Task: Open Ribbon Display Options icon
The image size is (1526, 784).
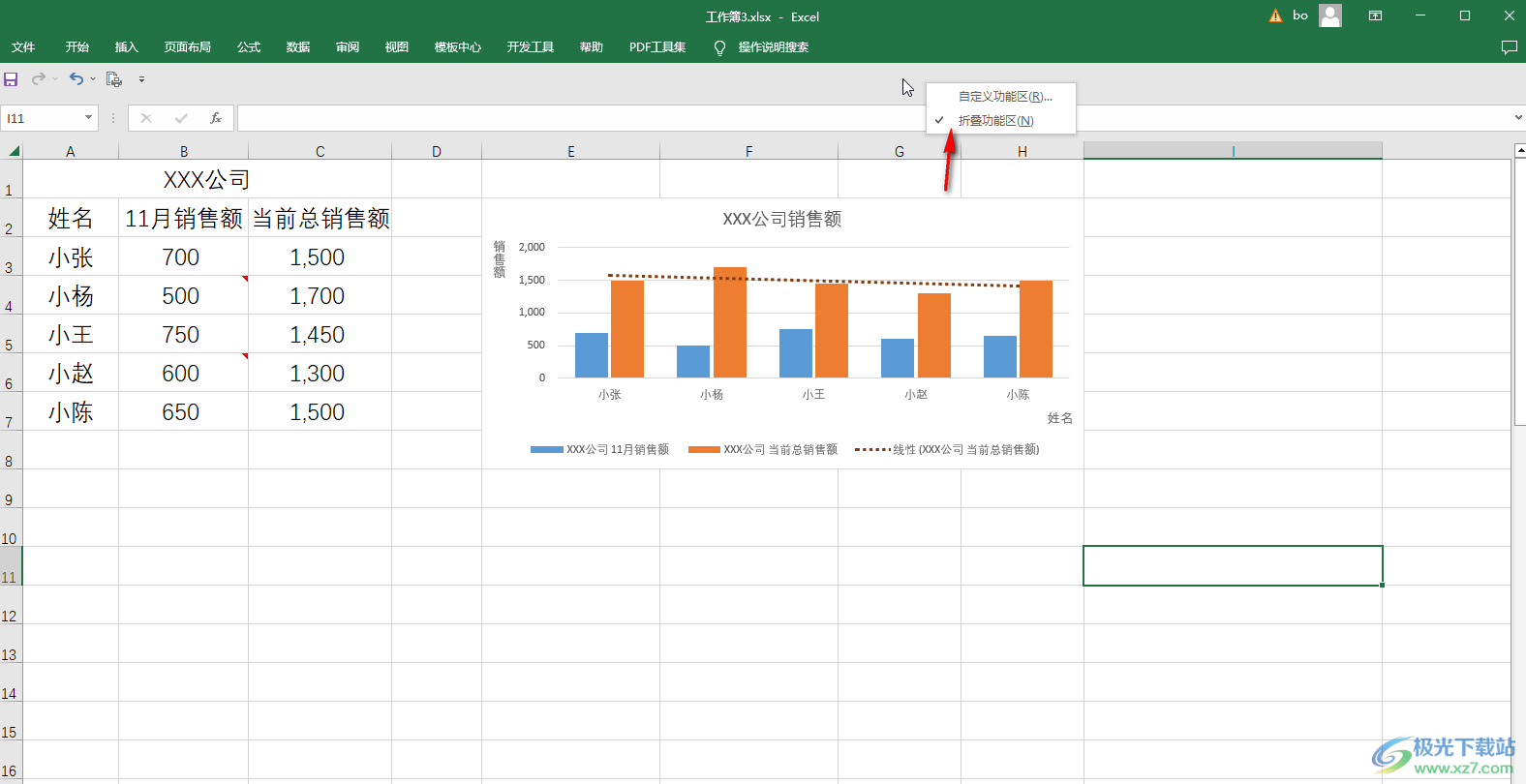Action: point(1375,15)
